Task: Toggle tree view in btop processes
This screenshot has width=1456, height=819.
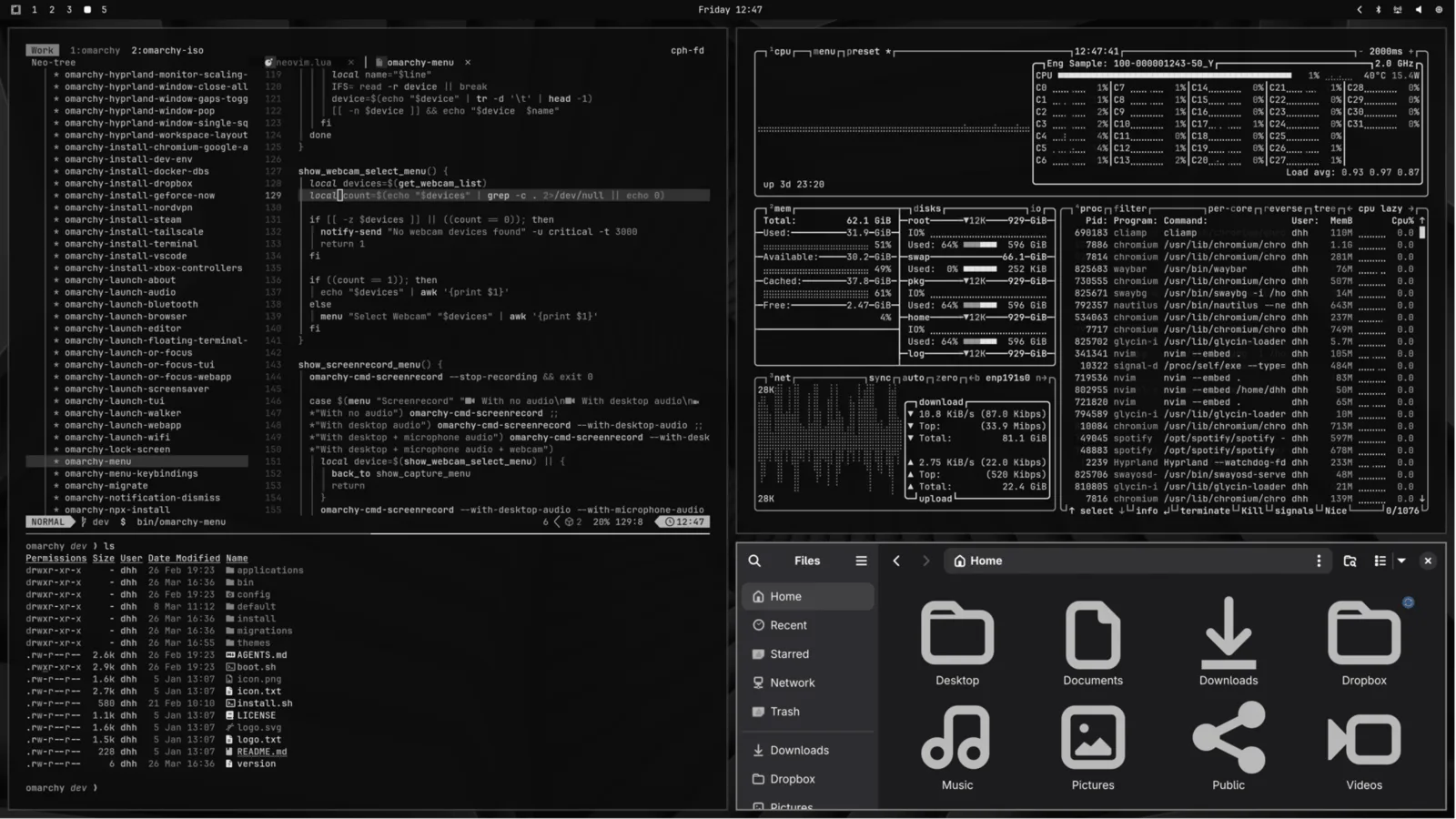Action: 1324,208
